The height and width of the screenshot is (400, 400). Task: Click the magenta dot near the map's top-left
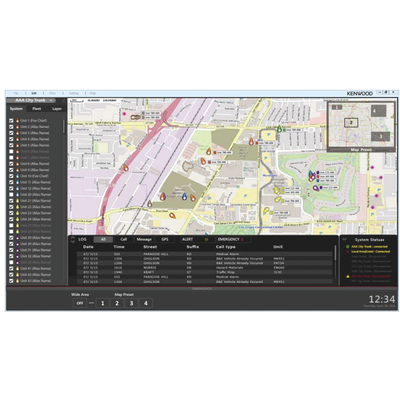coord(124,114)
